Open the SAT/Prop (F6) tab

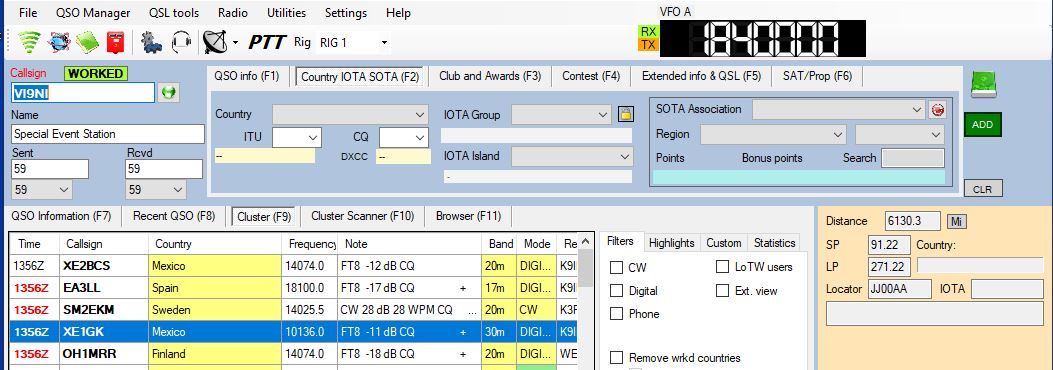coord(817,76)
